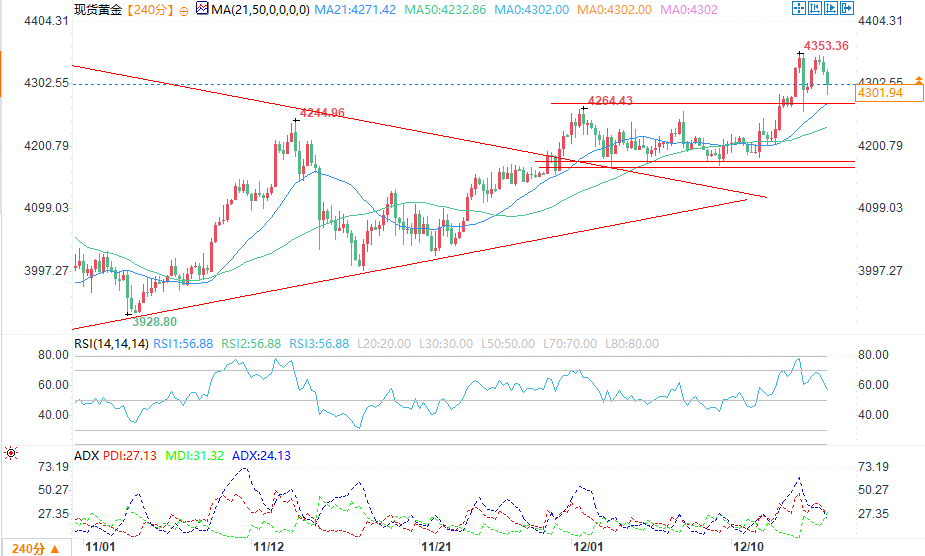Click the 80.00 label on the right RSI axis
The image size is (925, 556).
(873, 355)
